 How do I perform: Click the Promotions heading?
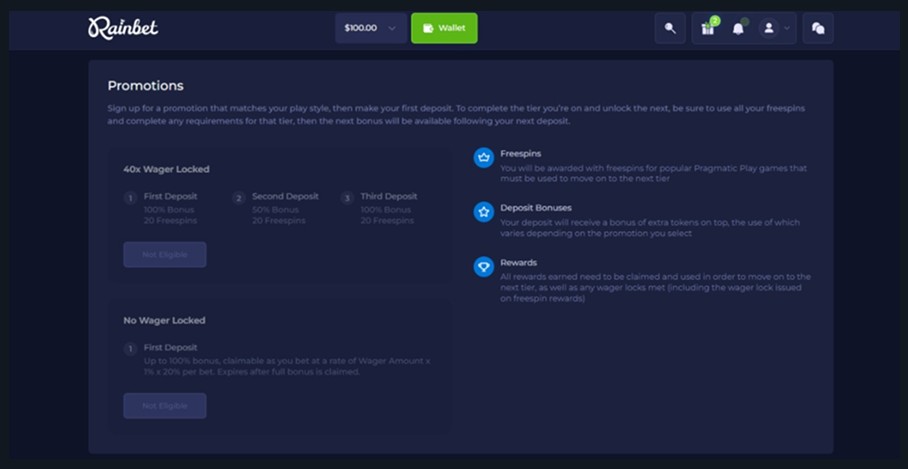point(146,86)
